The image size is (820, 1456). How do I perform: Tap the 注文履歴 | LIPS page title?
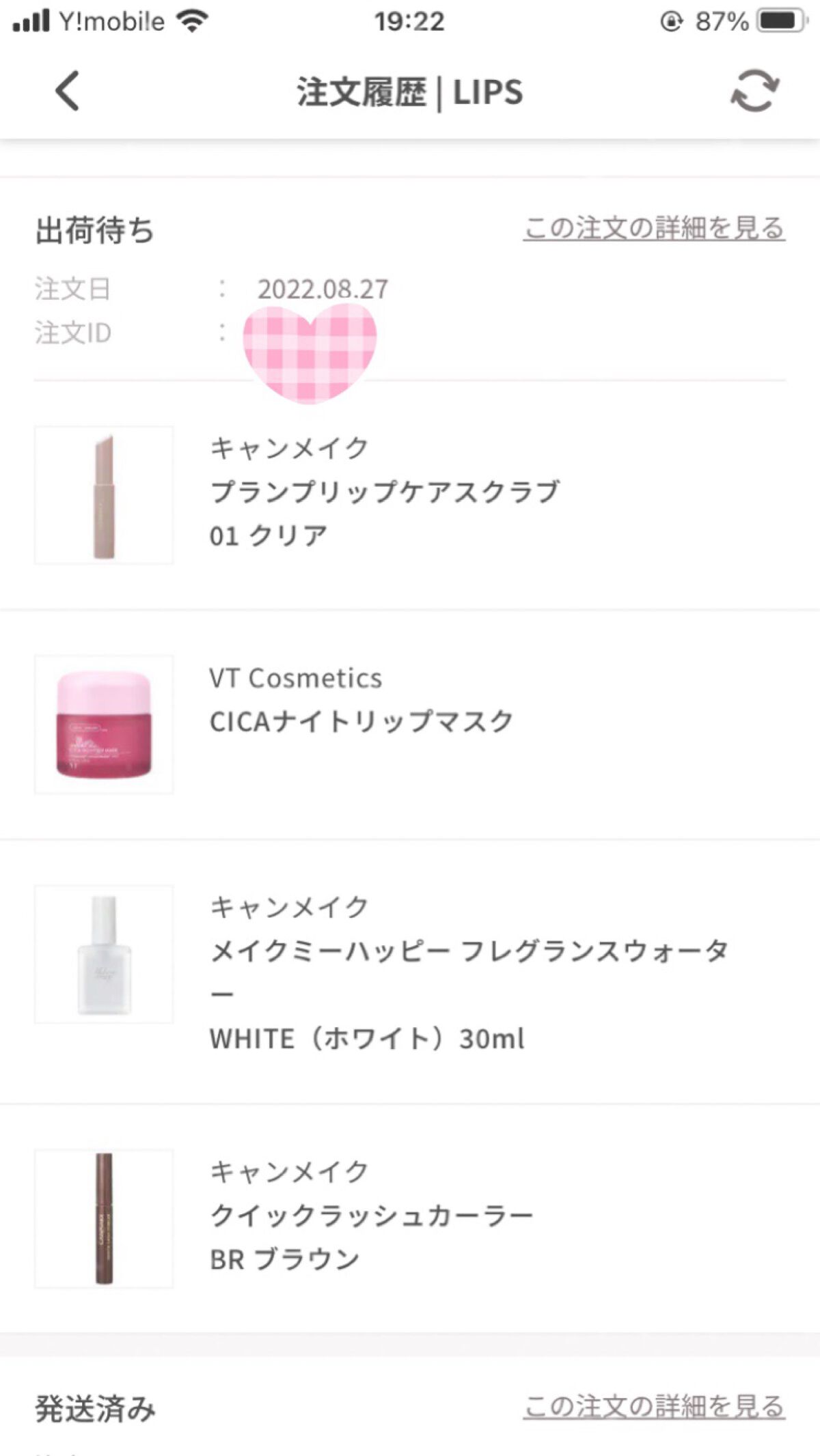click(410, 92)
